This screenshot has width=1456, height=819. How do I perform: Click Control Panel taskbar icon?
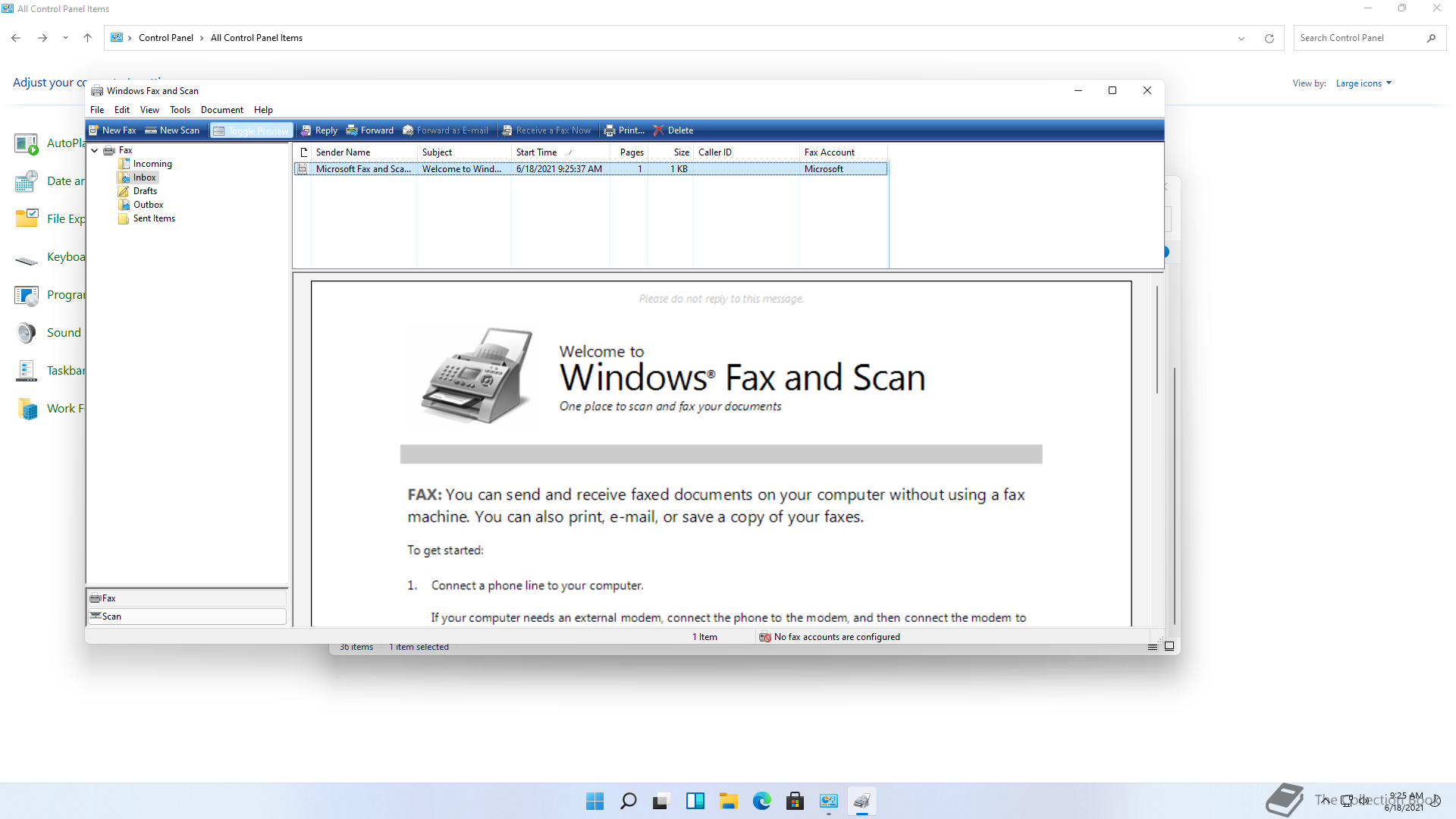829,801
